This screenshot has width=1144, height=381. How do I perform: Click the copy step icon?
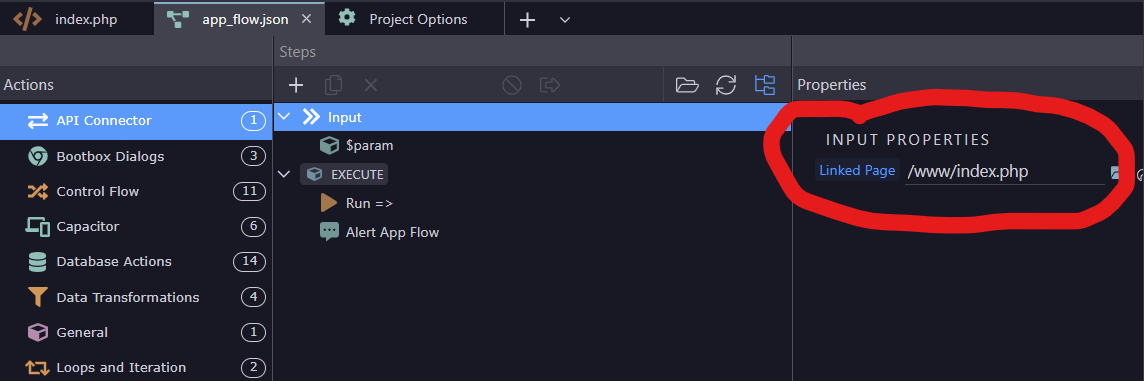(x=333, y=85)
